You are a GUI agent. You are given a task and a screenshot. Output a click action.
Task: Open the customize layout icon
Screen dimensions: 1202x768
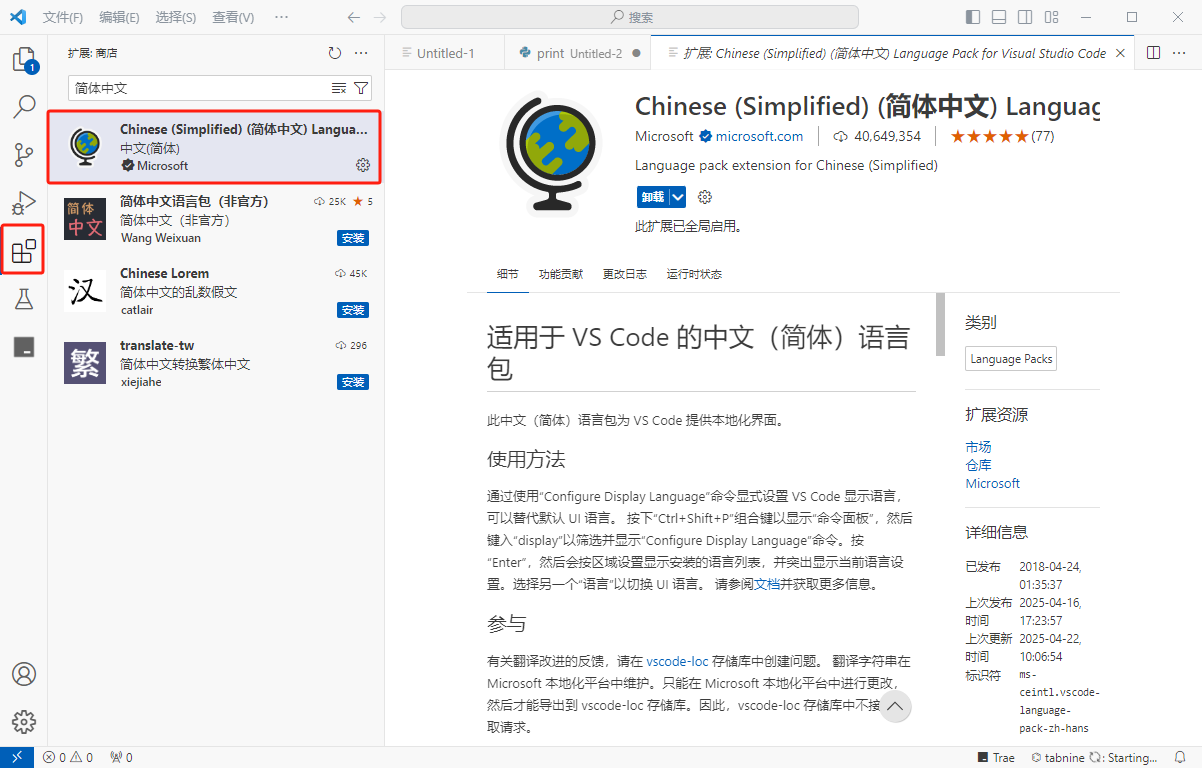[1051, 17]
